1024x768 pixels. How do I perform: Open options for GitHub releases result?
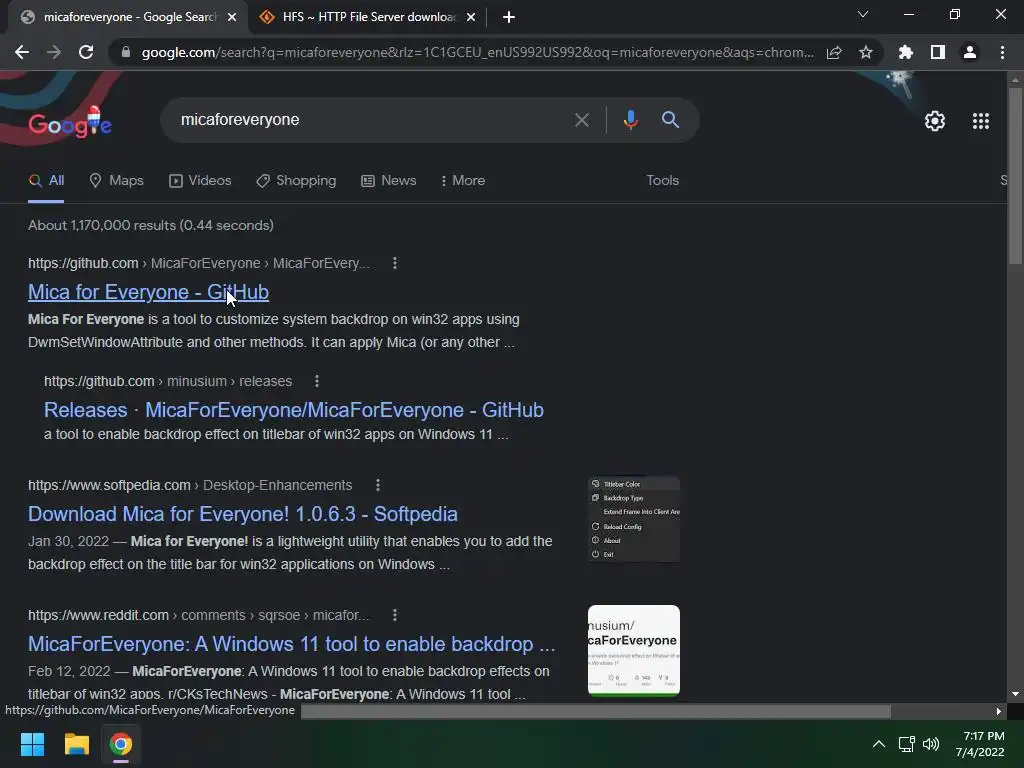pyautogui.click(x=317, y=381)
